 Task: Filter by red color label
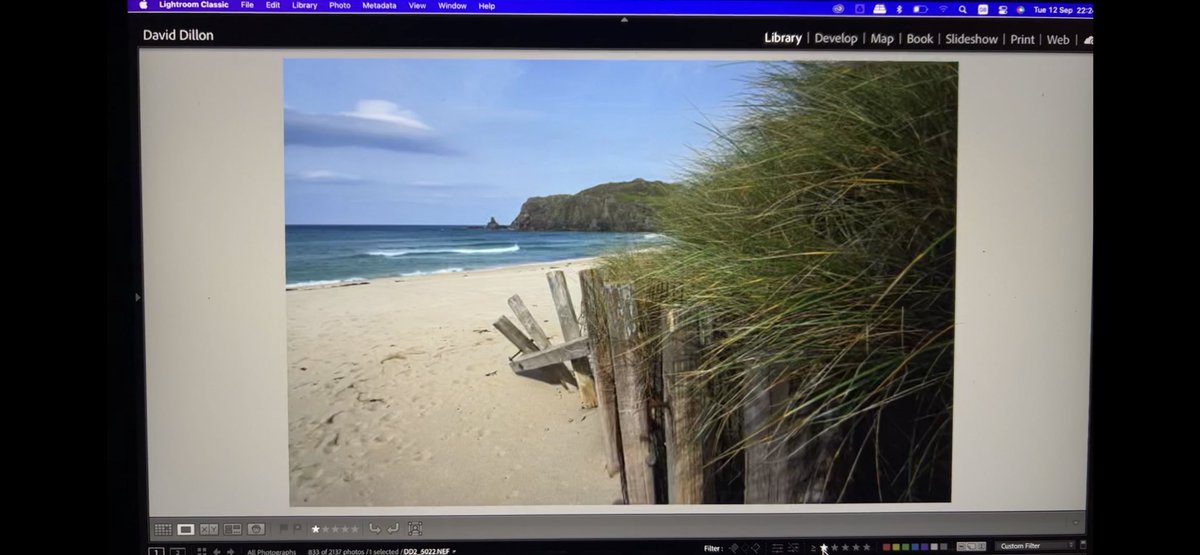pyautogui.click(x=887, y=548)
